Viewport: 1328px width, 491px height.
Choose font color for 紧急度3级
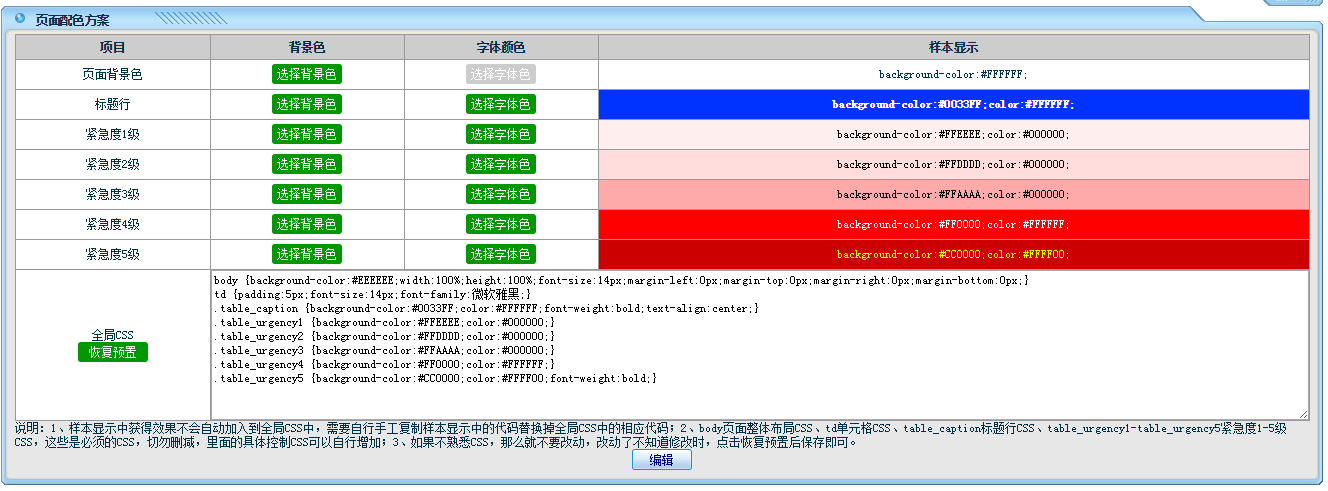coord(501,194)
